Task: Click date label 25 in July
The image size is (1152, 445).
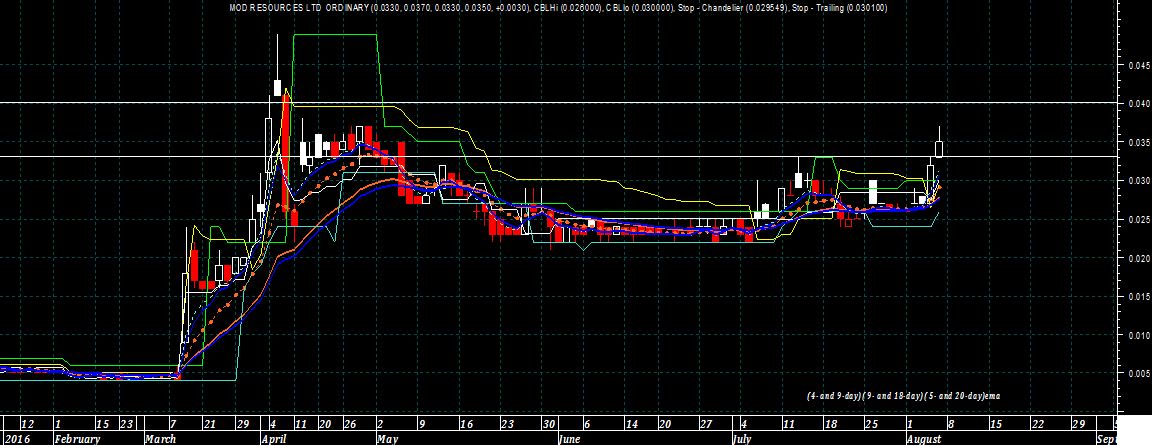Action: click(x=871, y=424)
